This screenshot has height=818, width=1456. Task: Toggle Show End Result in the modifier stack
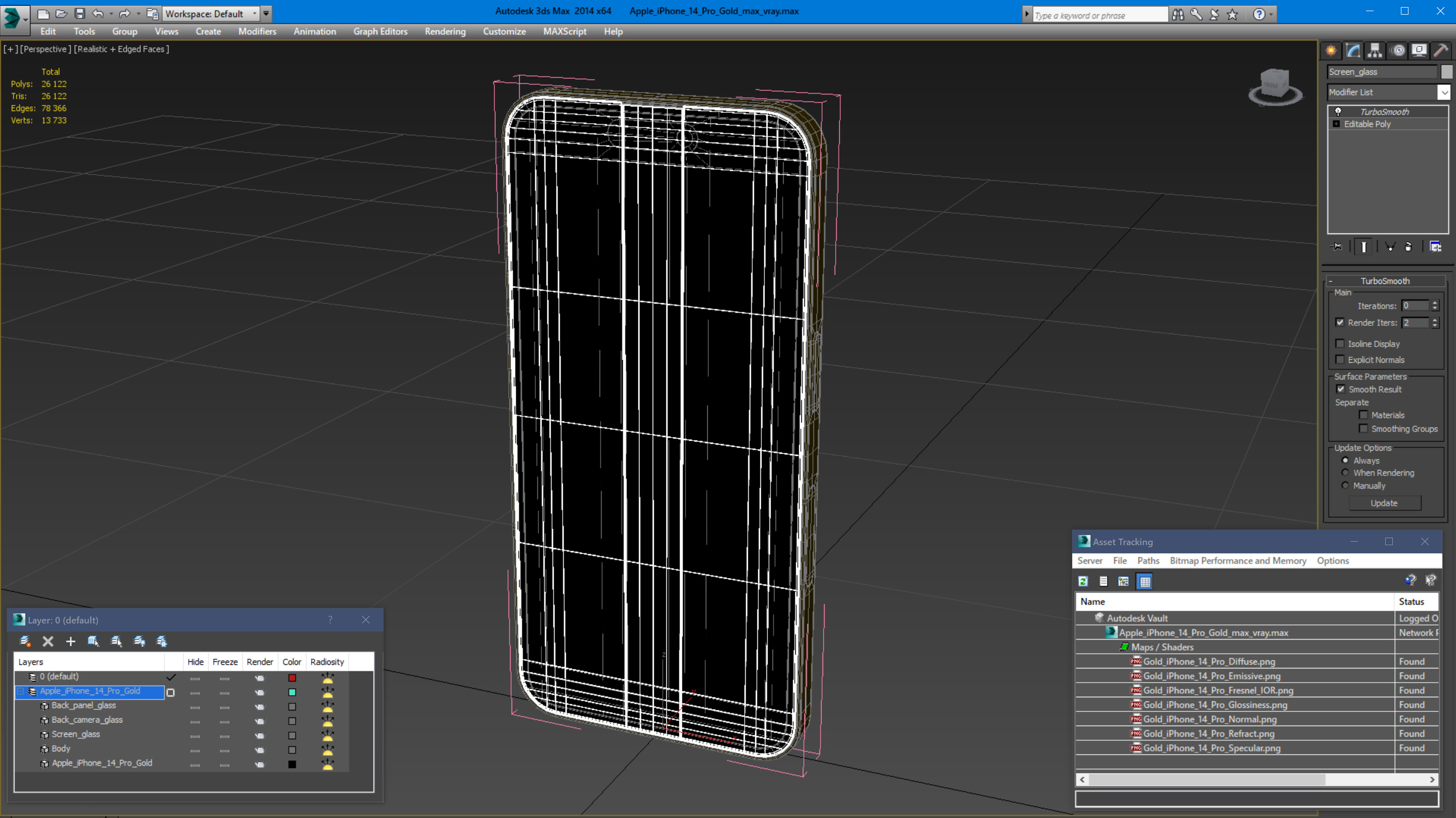click(x=1364, y=247)
